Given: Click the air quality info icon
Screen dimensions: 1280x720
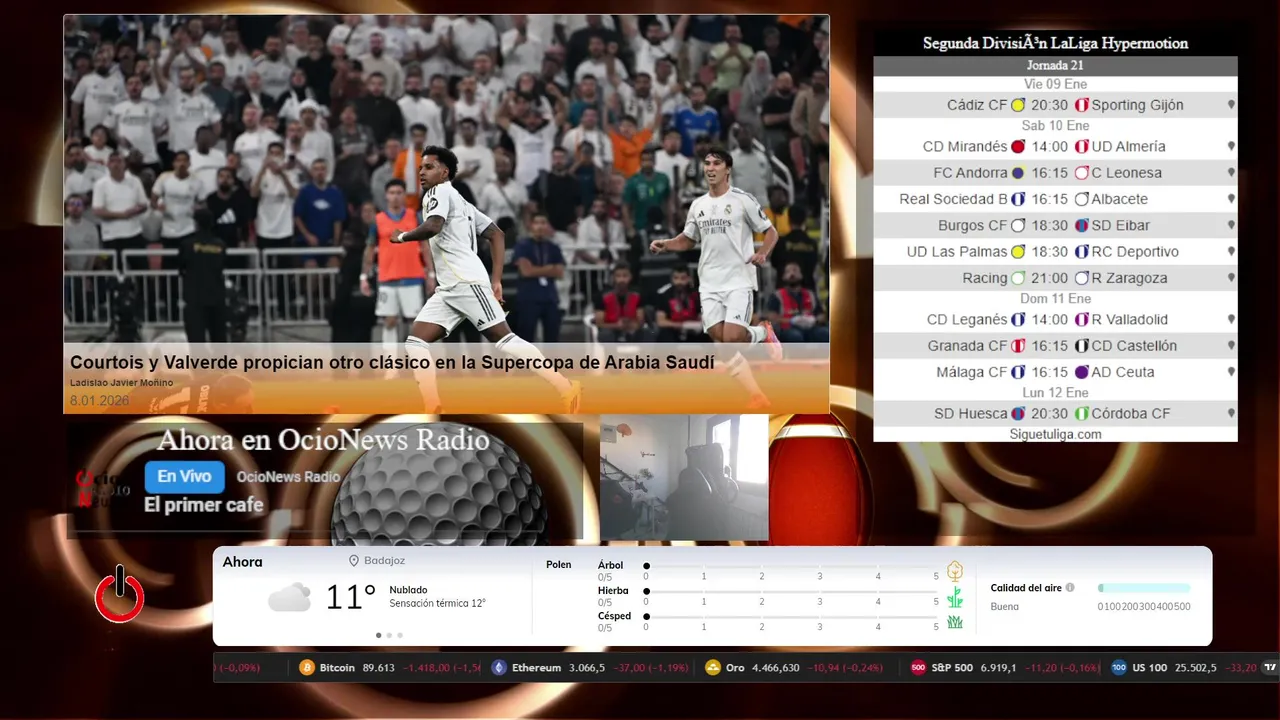Looking at the screenshot, I should [x=1070, y=588].
